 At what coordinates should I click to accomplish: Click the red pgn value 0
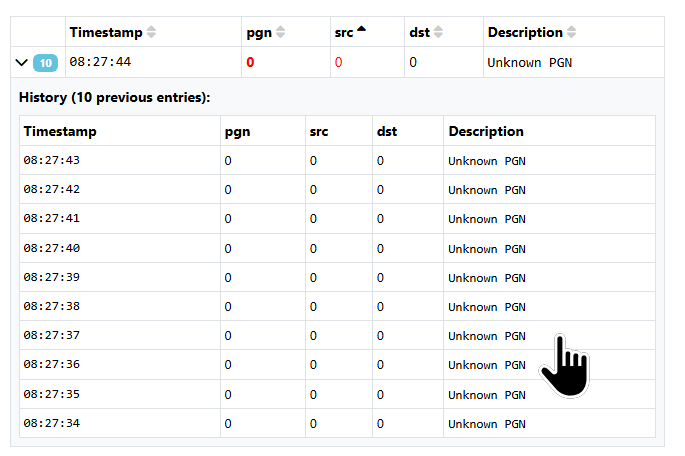coord(250,62)
